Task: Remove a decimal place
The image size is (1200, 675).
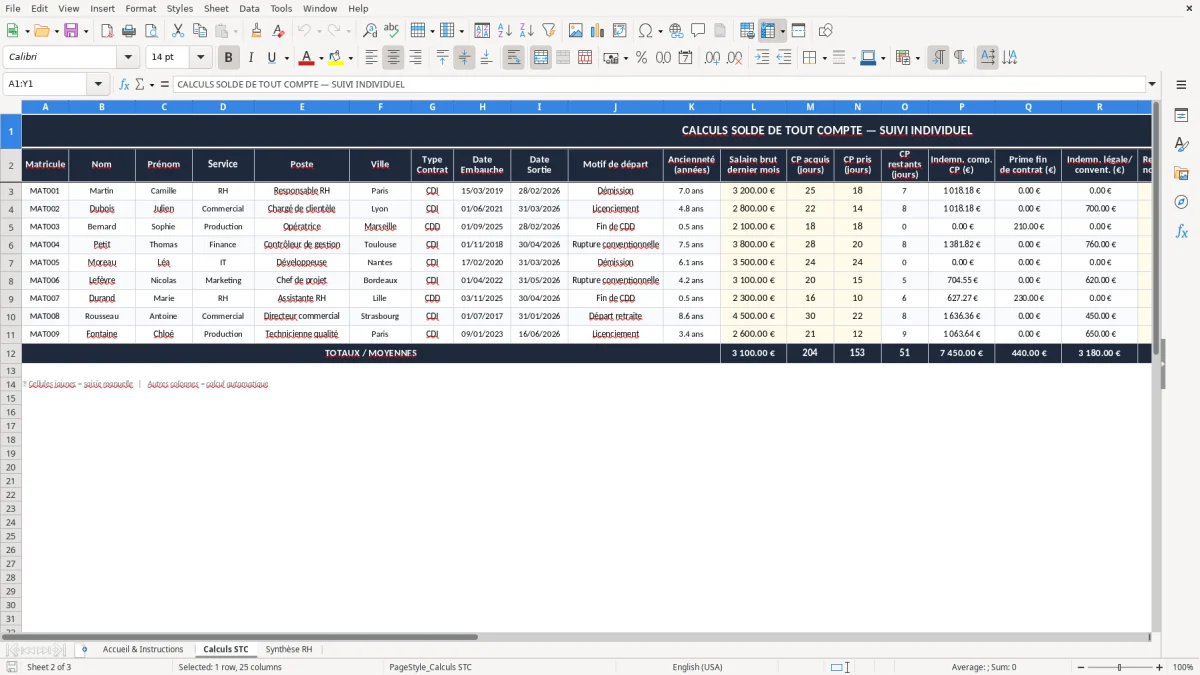Action: [x=734, y=58]
